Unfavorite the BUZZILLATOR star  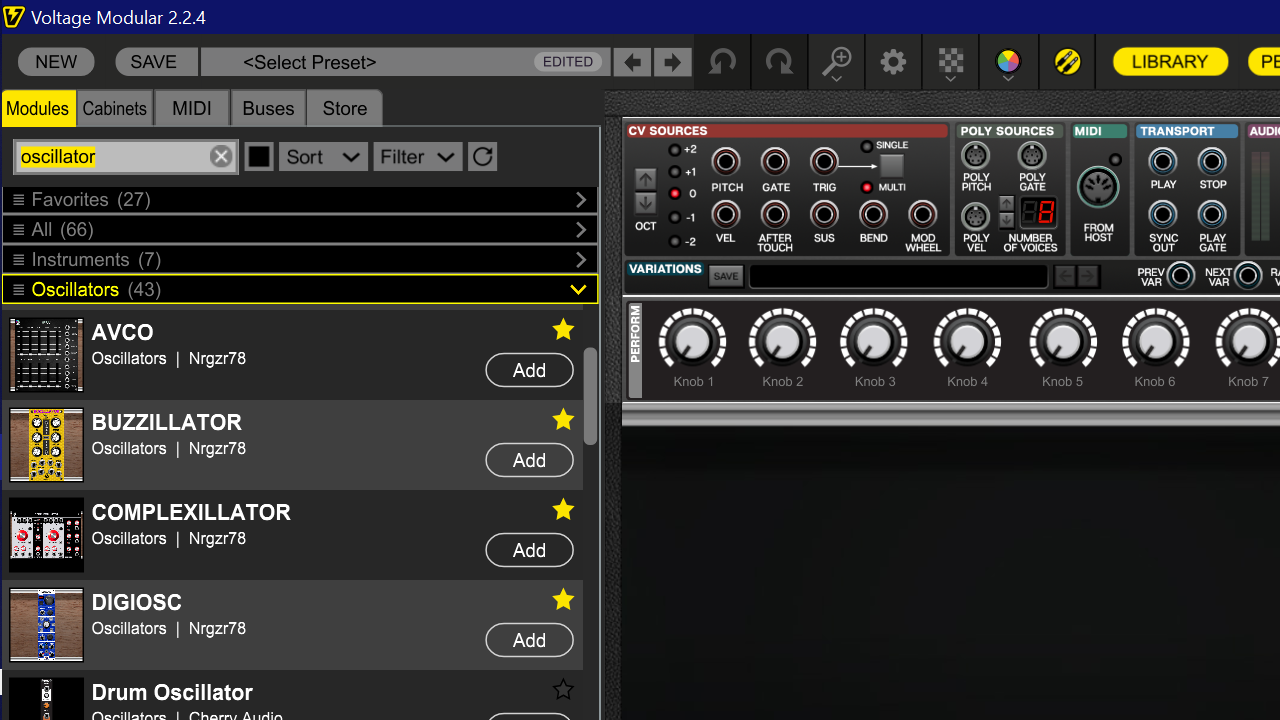(x=564, y=419)
